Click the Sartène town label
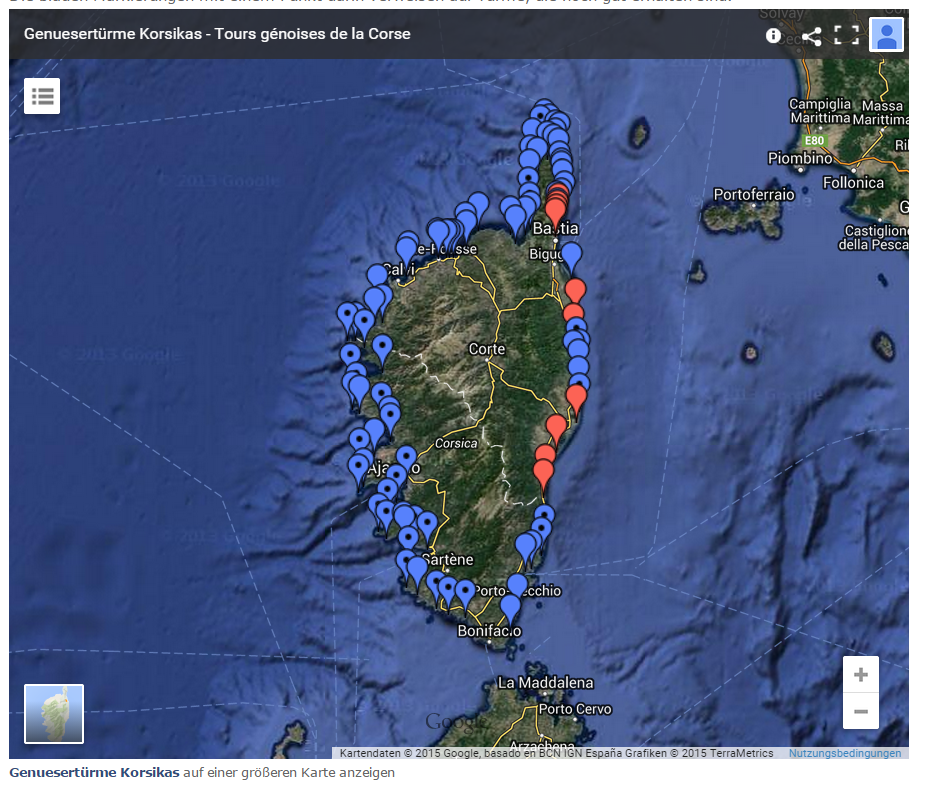The width and height of the screenshot is (926, 790). pos(448,560)
